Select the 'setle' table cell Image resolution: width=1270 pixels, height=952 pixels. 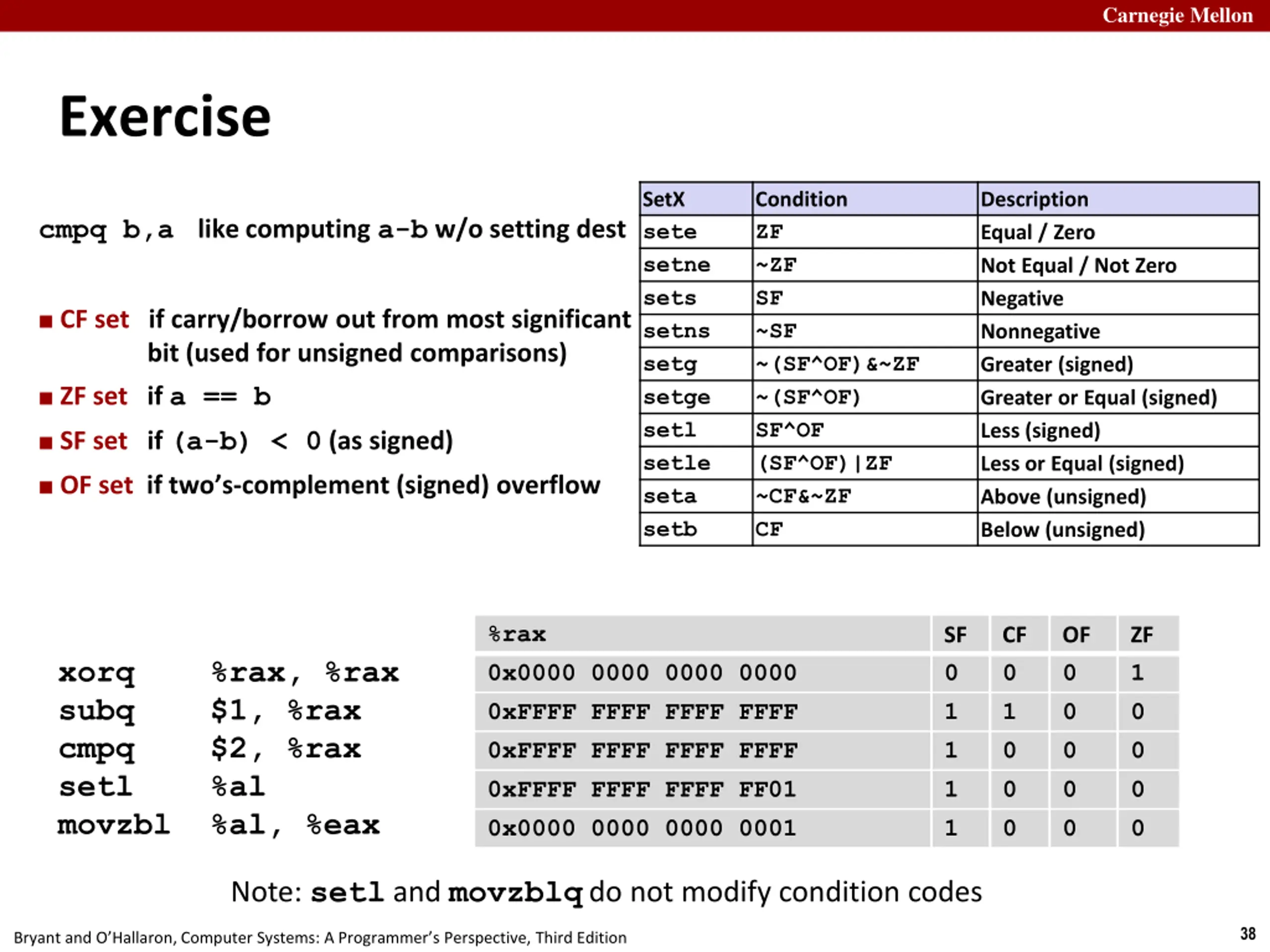pos(696,463)
